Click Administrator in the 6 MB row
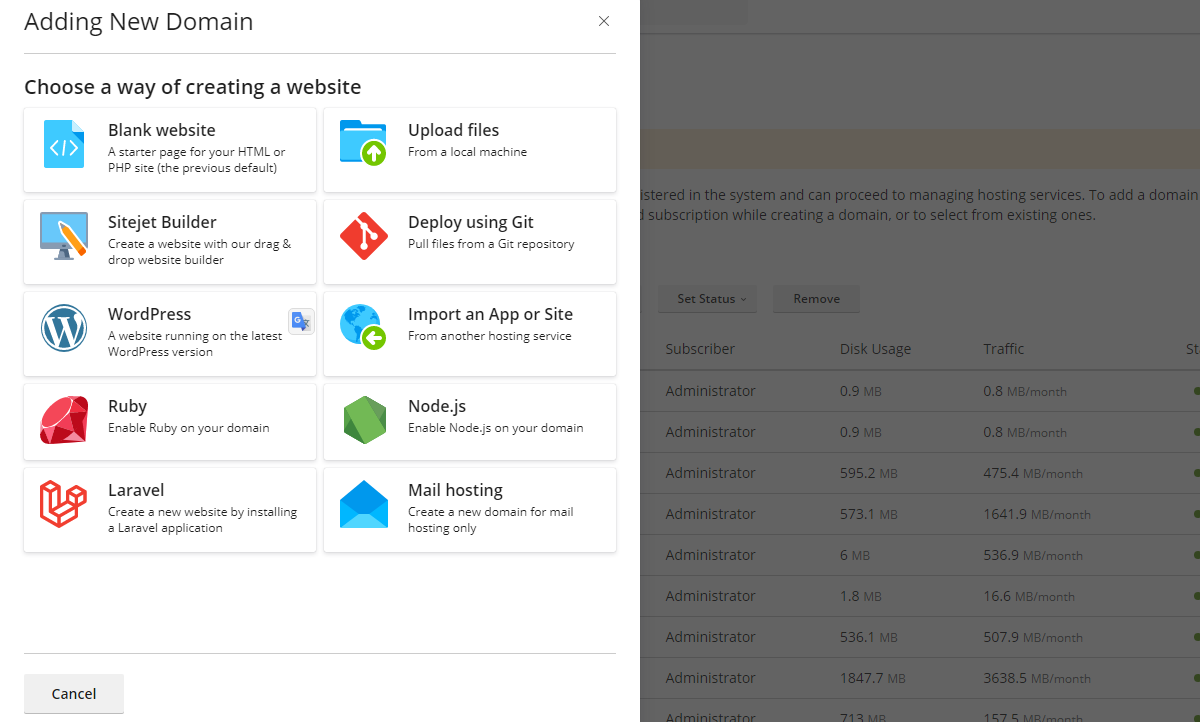The image size is (1200, 722). (711, 555)
